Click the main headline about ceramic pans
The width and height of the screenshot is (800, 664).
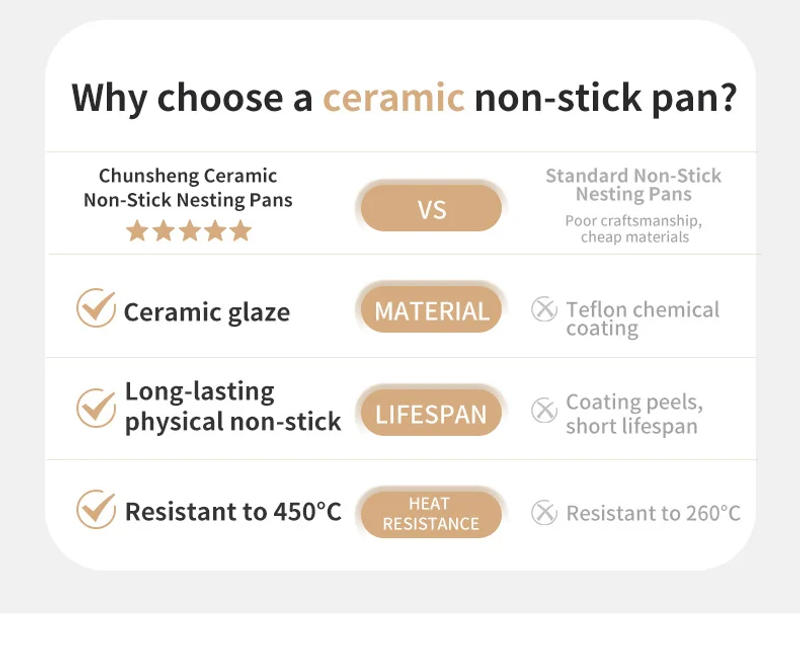click(404, 98)
